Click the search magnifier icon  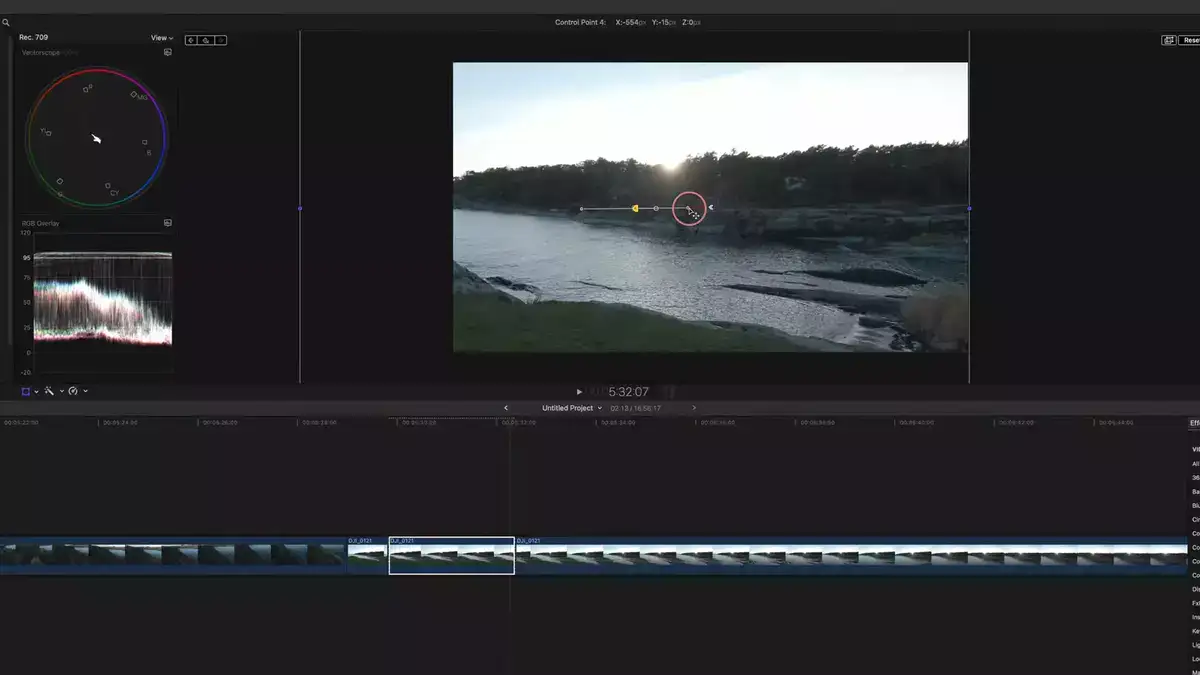pyautogui.click(x=6, y=21)
